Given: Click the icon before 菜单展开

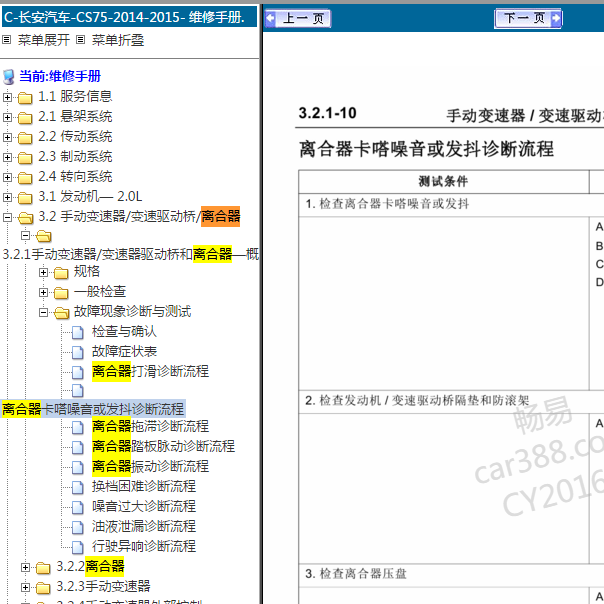Looking at the screenshot, I should tap(7, 40).
